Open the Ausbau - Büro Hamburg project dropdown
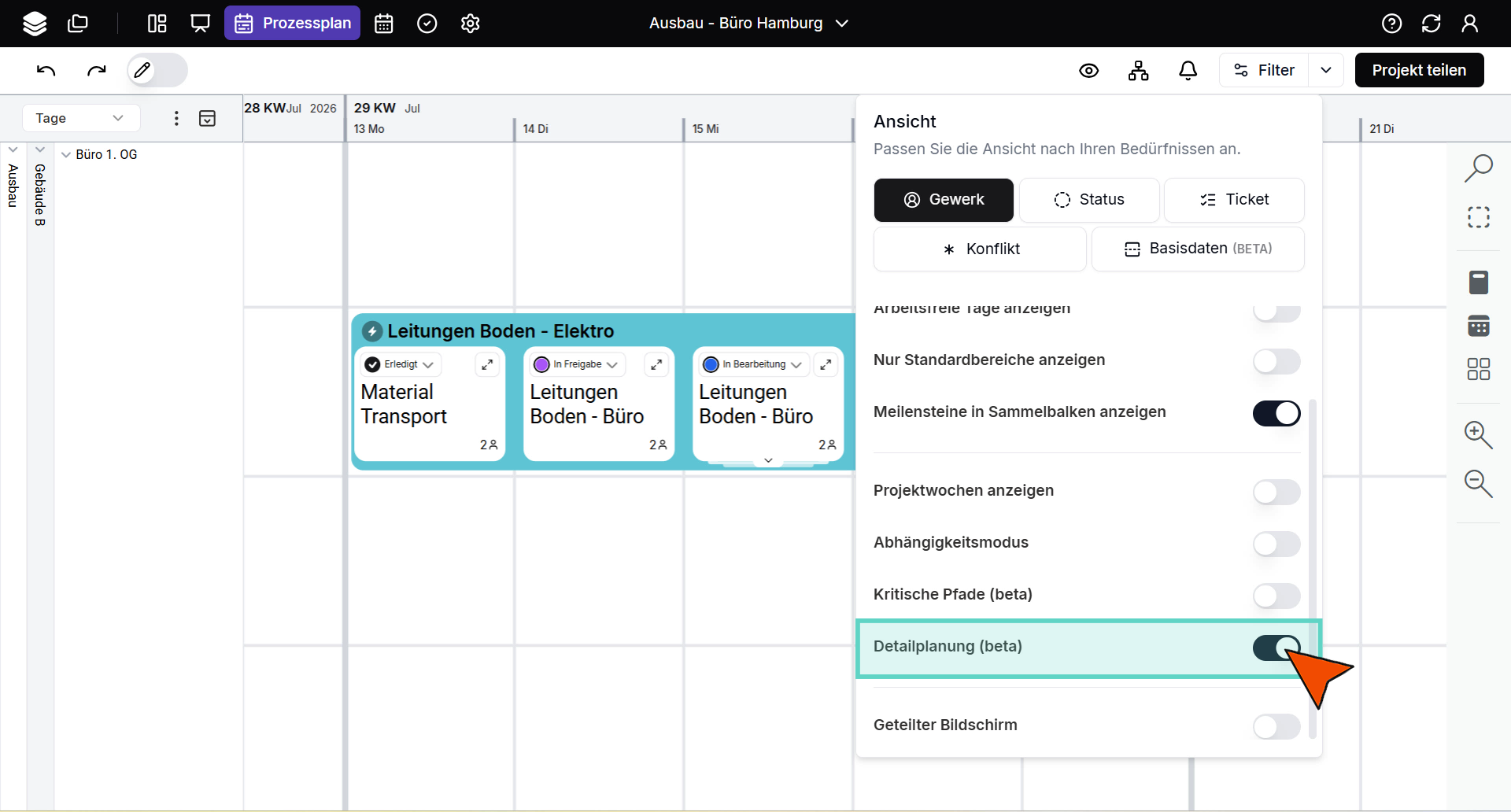The width and height of the screenshot is (1511, 812). point(748,24)
